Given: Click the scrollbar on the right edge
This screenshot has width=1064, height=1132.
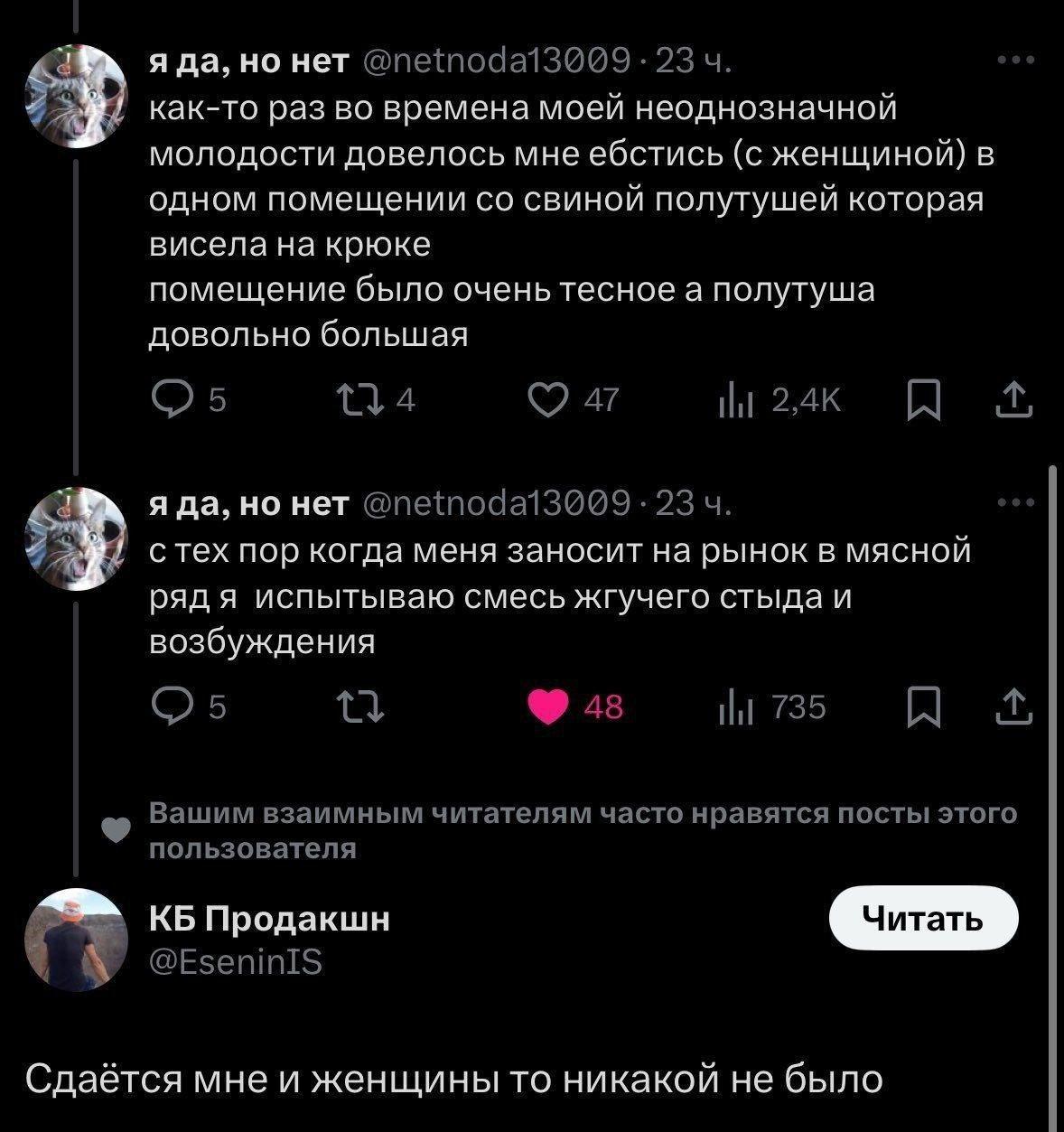Looking at the screenshot, I should point(1051,795).
